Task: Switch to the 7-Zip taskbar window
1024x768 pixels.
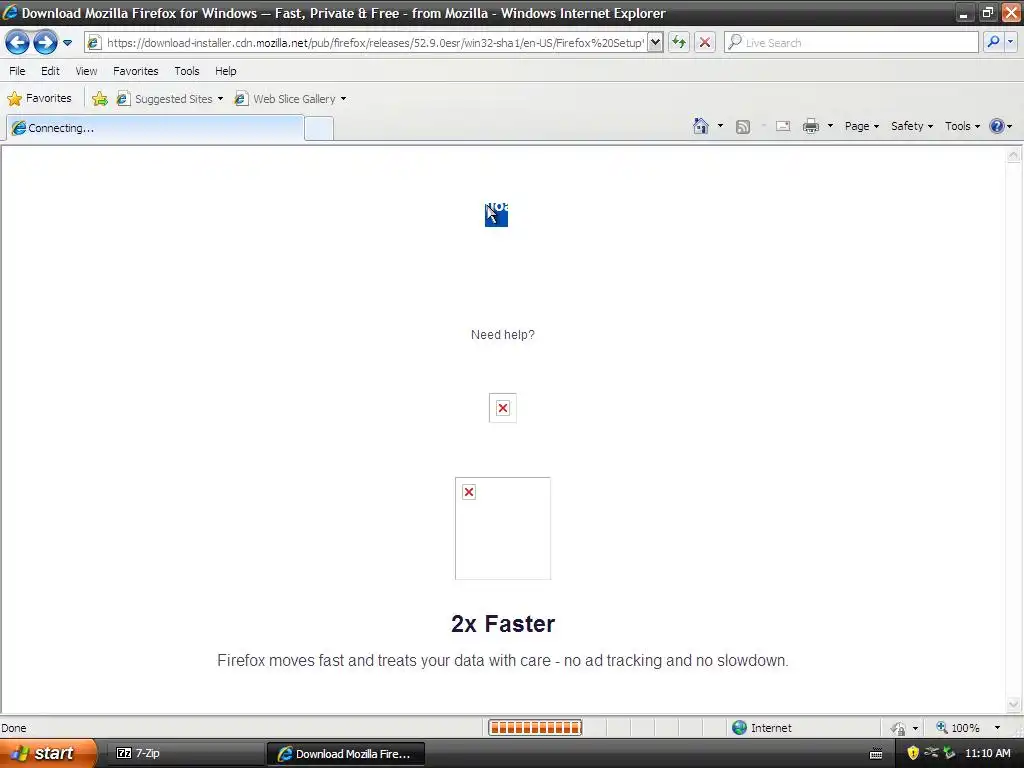Action: point(185,754)
